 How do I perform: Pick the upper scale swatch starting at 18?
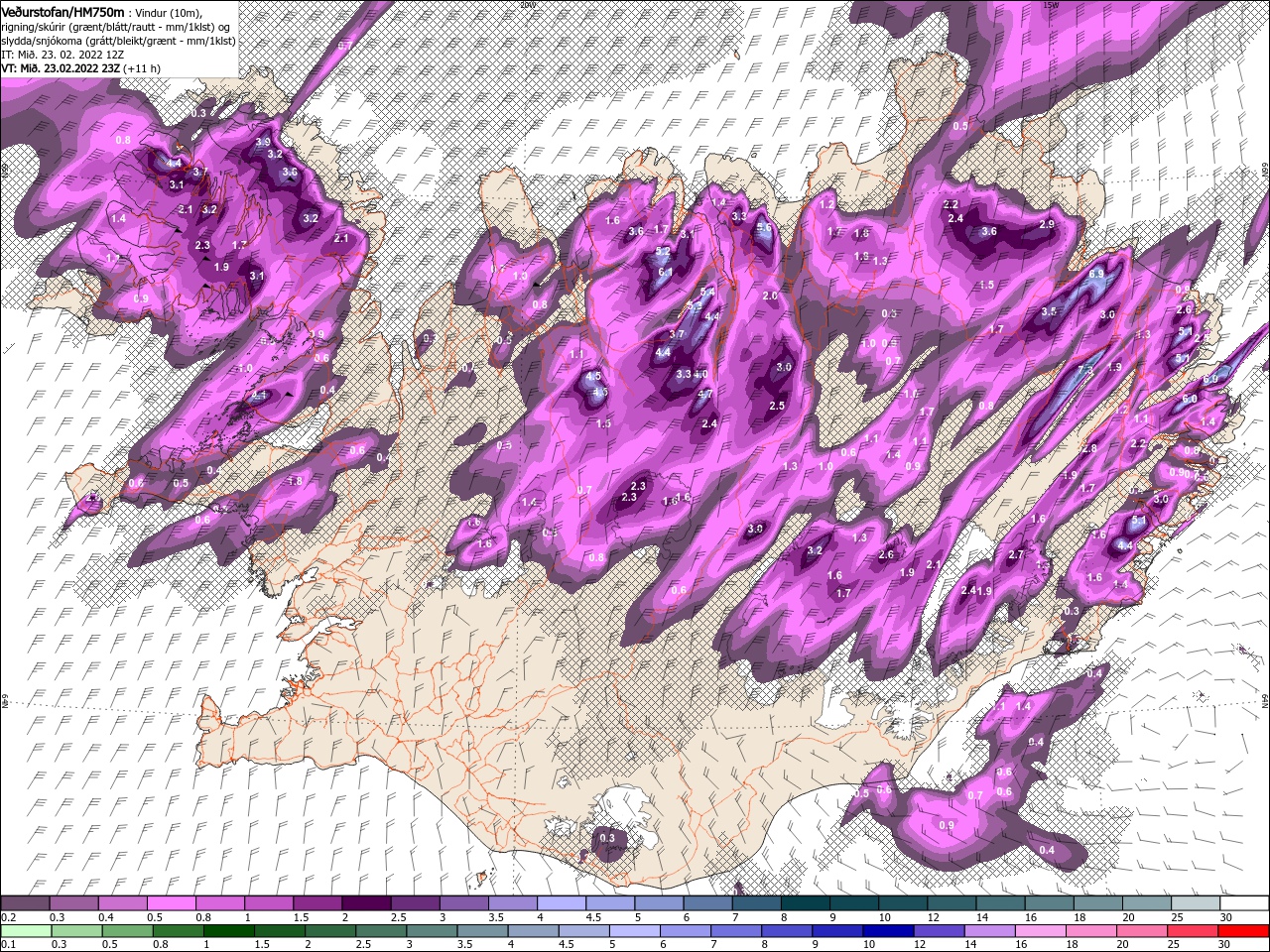tap(1098, 903)
